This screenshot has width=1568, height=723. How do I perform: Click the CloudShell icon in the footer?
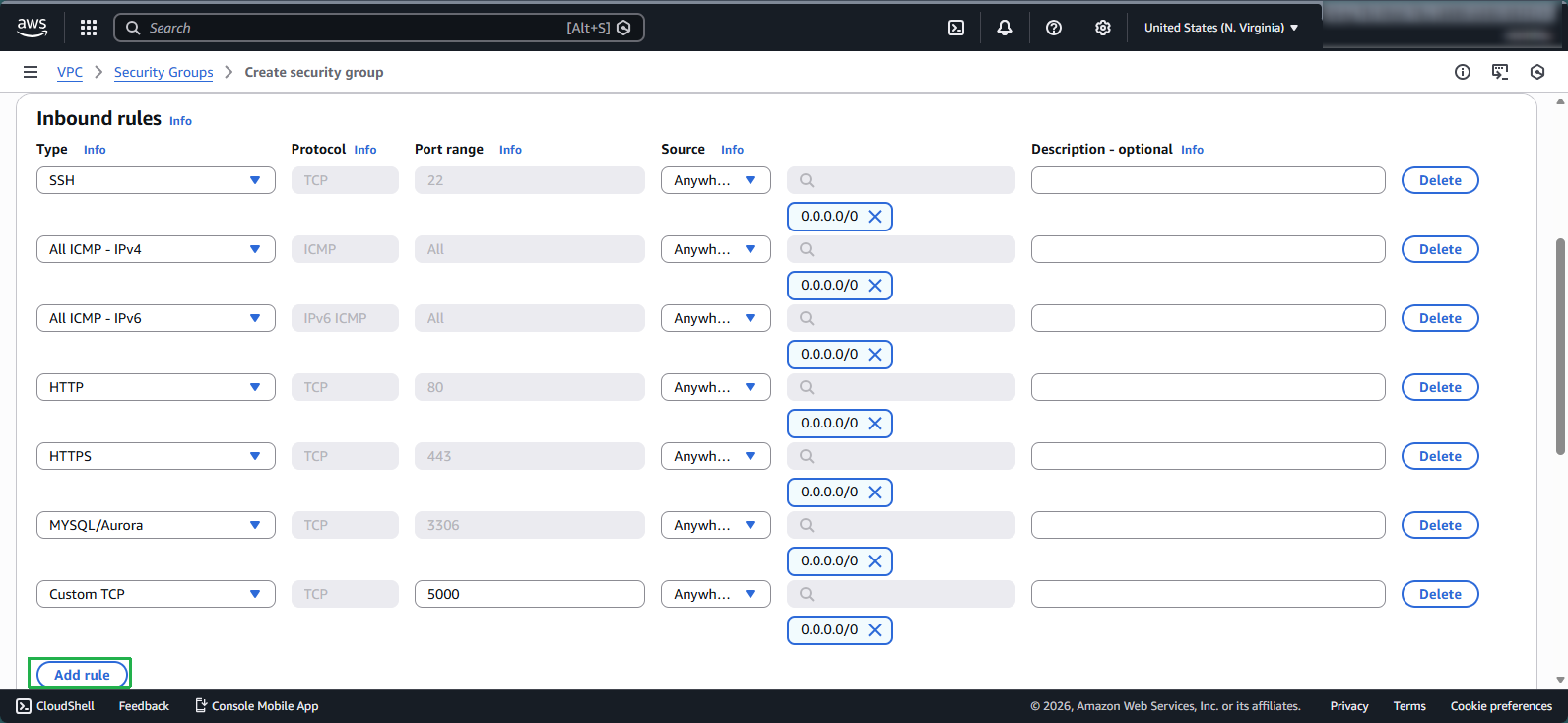(24, 706)
